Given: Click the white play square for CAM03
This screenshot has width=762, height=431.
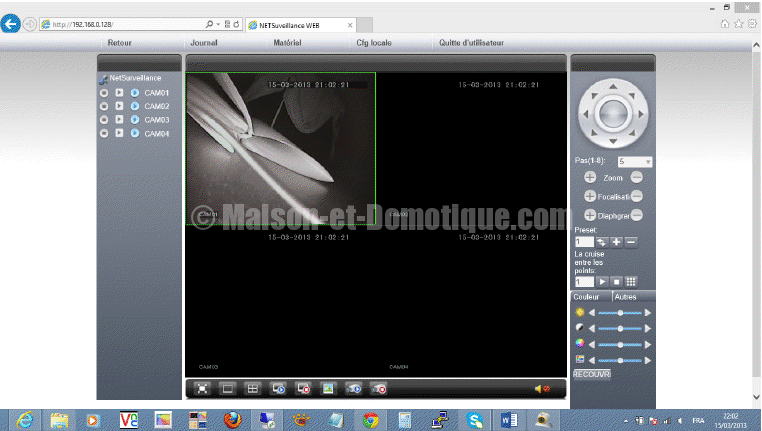Looking at the screenshot, I should (120, 120).
